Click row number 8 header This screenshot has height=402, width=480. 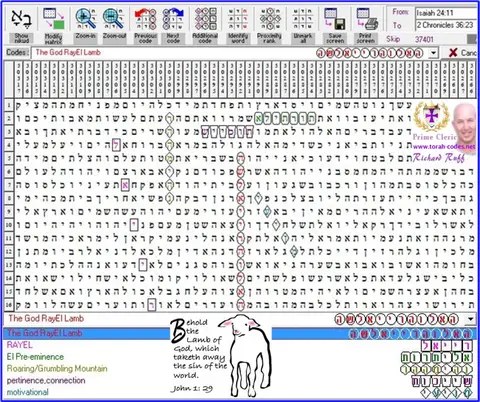click(9, 198)
